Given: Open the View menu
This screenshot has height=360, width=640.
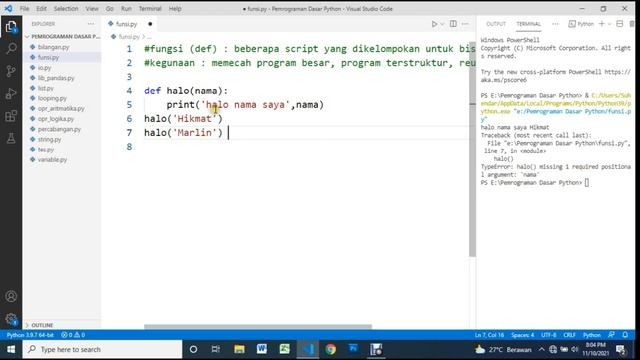Looking at the screenshot, I should coord(92,9).
